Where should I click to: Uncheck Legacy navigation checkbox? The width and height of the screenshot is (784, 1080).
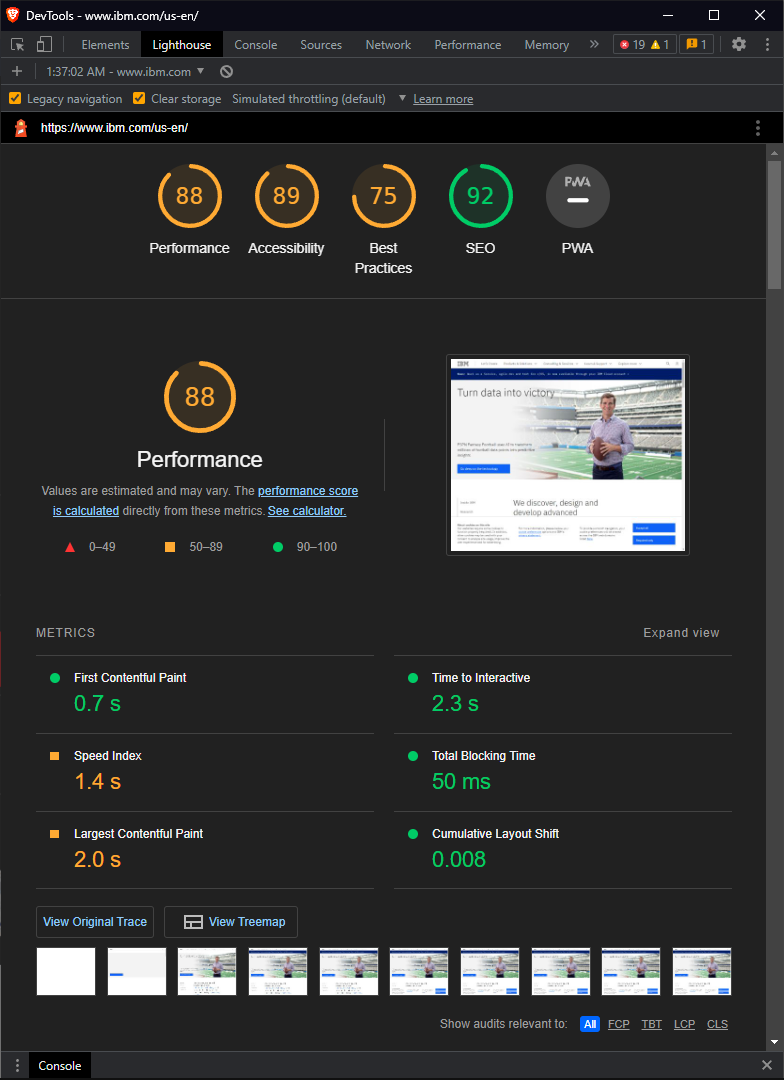point(14,98)
